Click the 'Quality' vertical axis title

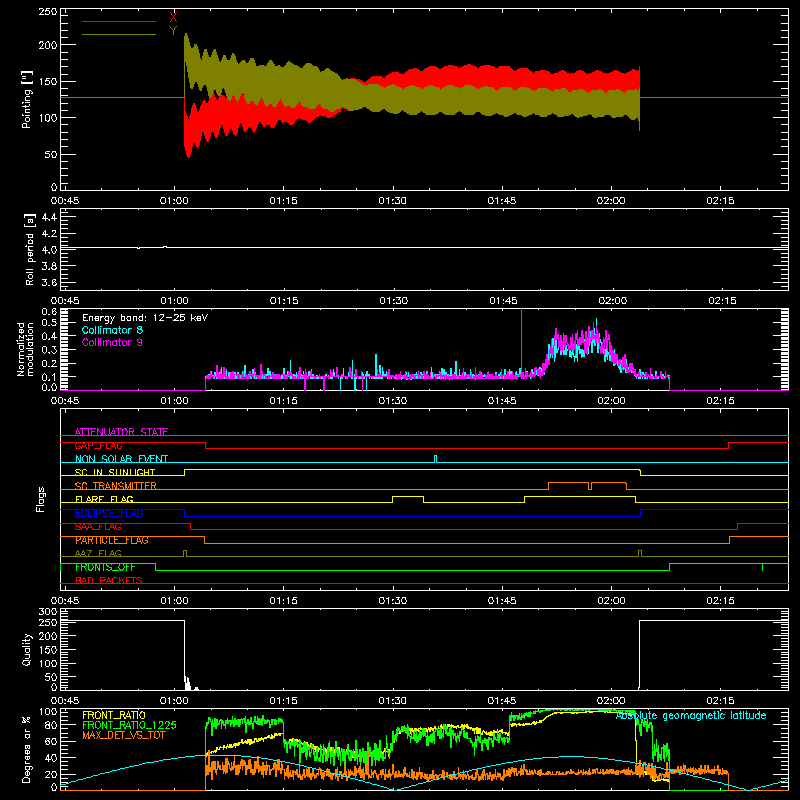(27, 649)
